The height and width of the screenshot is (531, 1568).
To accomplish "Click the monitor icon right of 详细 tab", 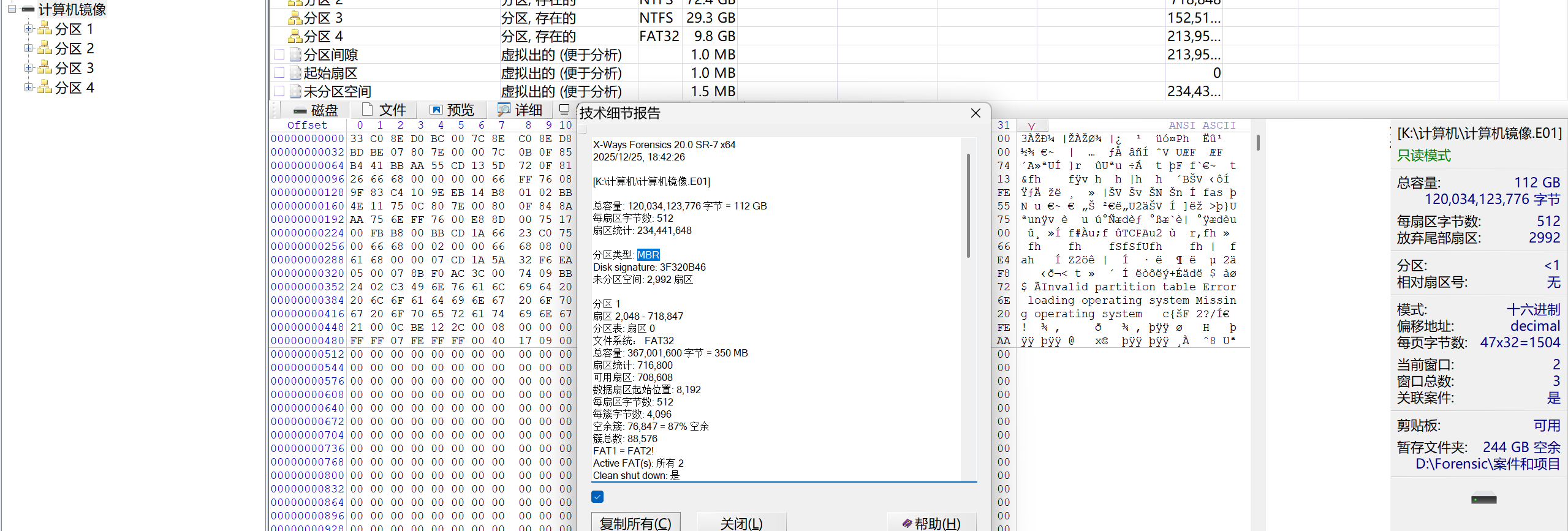I will [x=564, y=110].
